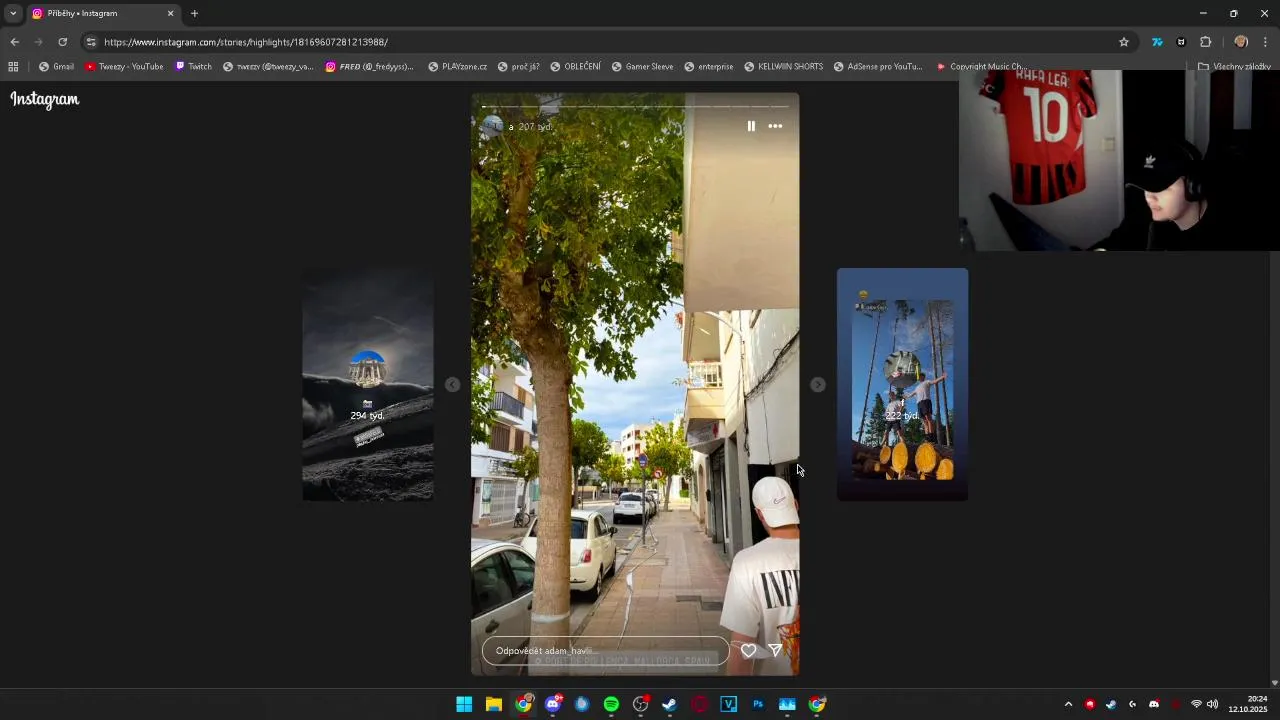Screen dimensions: 1280x720
Task: Open Spotify from taskbar
Action: coord(611,704)
